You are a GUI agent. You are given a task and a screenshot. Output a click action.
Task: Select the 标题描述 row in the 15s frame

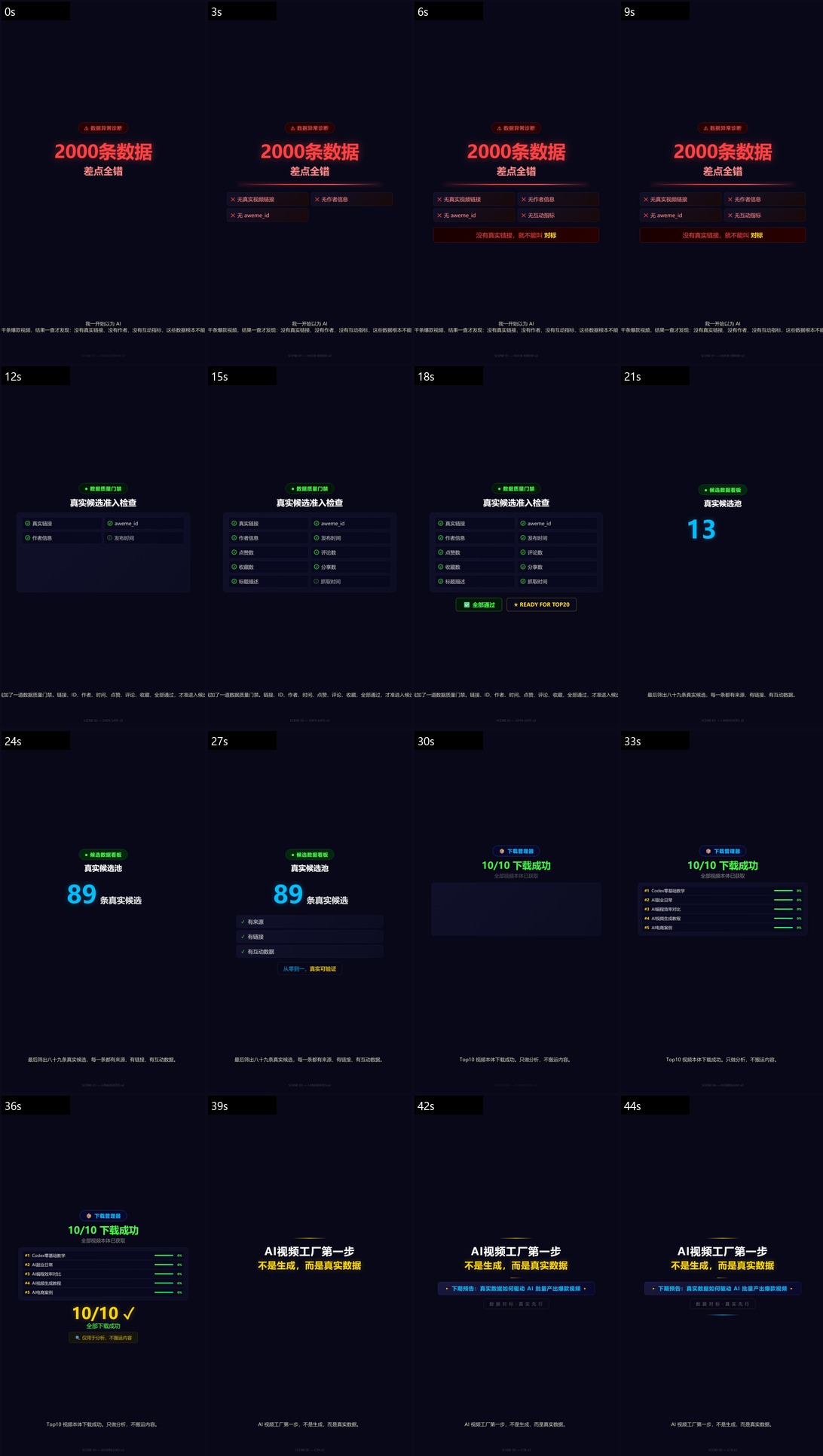click(x=268, y=582)
